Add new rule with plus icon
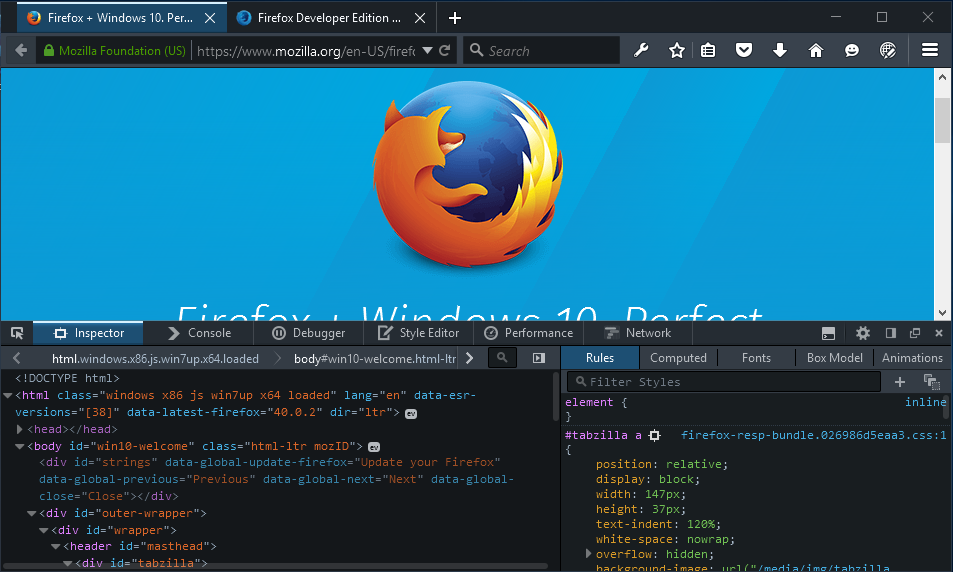The width and height of the screenshot is (953, 572). (x=899, y=381)
